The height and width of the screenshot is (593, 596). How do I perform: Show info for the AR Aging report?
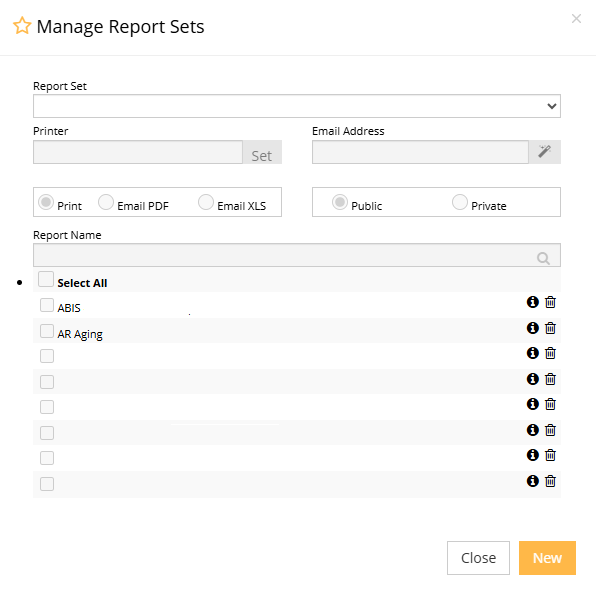click(x=533, y=328)
